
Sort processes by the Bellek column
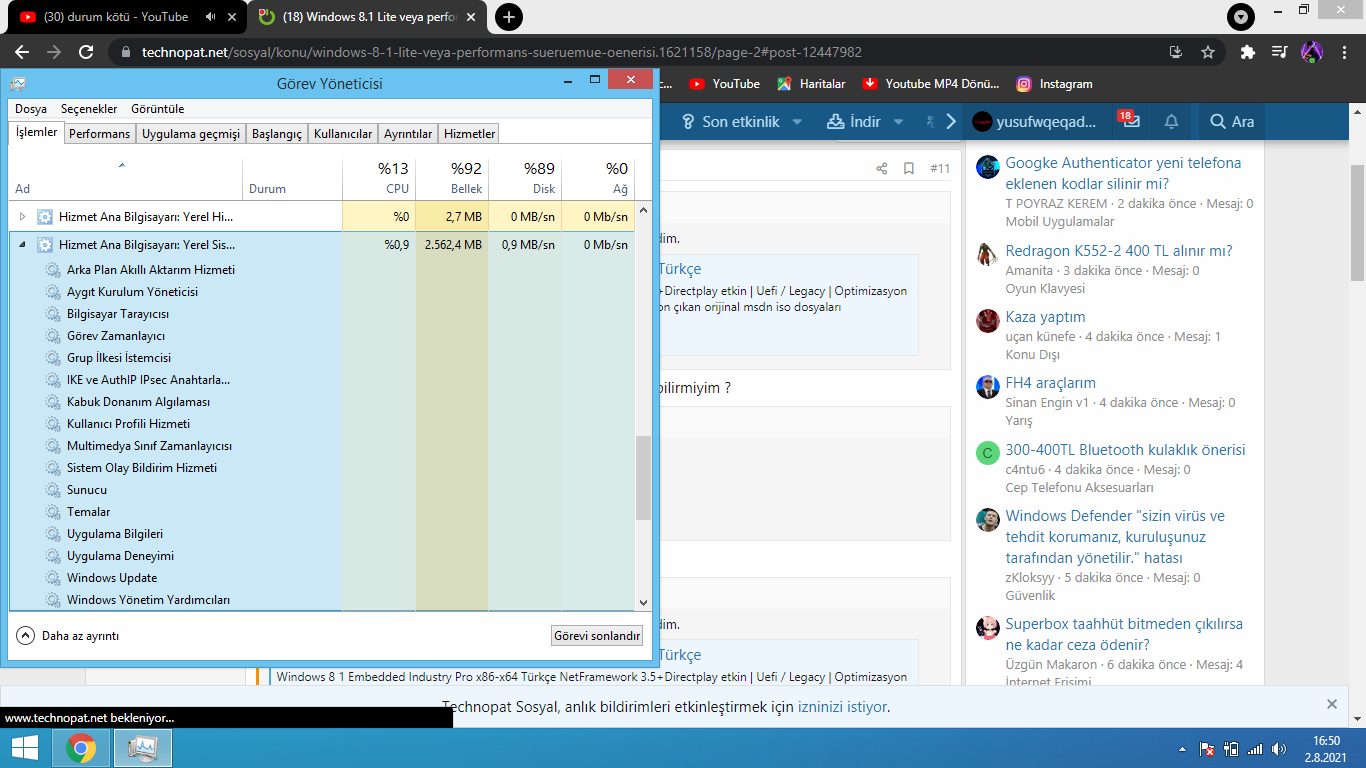click(452, 178)
